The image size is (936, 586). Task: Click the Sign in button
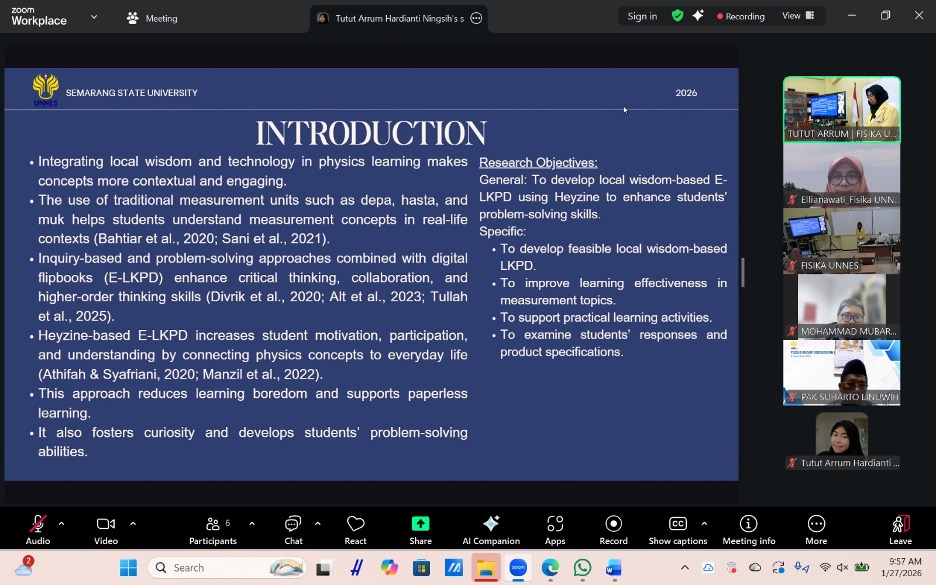[642, 16]
